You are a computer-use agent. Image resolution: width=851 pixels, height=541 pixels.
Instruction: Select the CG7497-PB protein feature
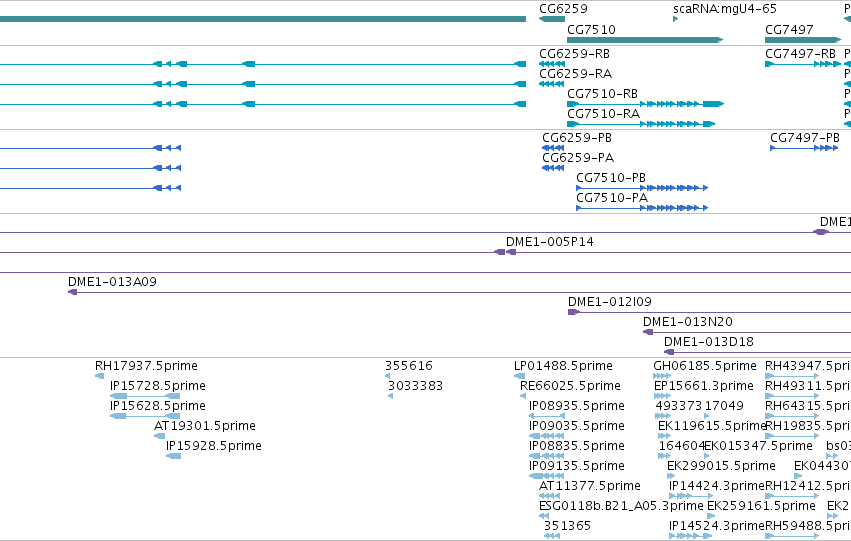(x=804, y=148)
